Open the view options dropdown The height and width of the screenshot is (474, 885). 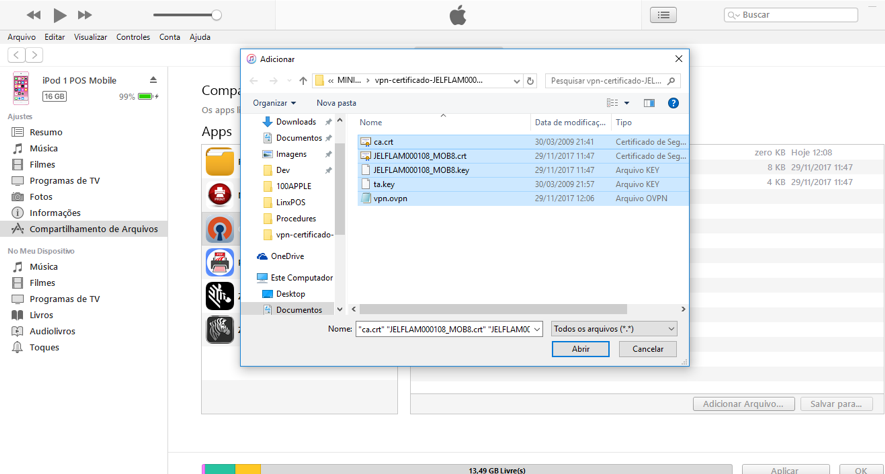(626, 103)
